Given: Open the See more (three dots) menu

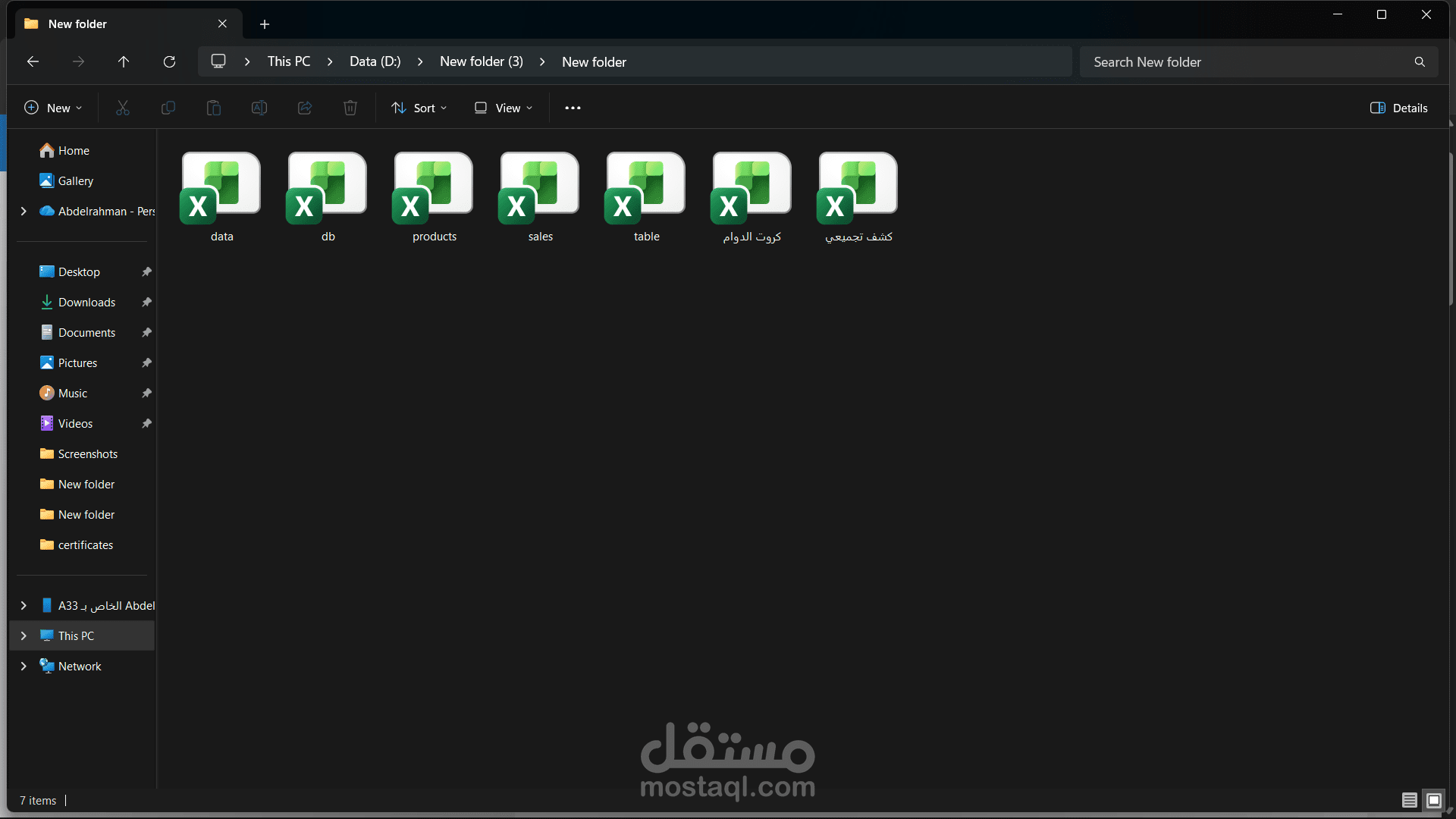Looking at the screenshot, I should click(573, 108).
